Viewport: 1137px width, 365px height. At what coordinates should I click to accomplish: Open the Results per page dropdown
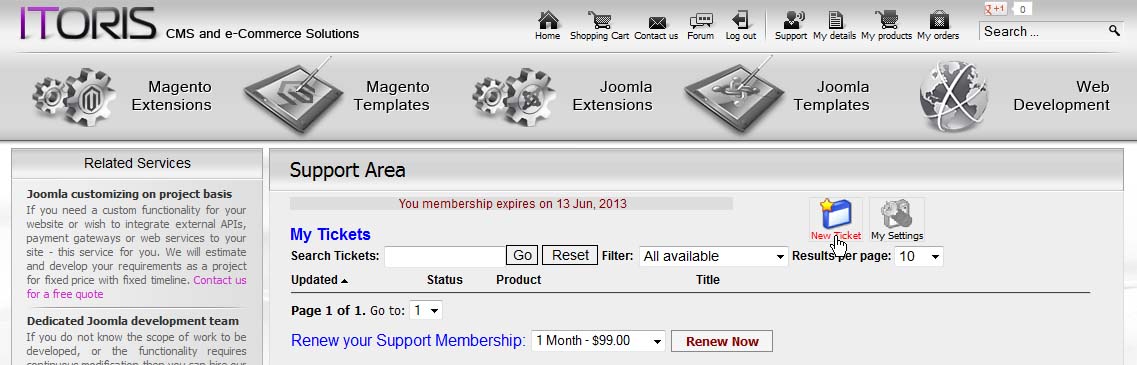[x=919, y=256]
